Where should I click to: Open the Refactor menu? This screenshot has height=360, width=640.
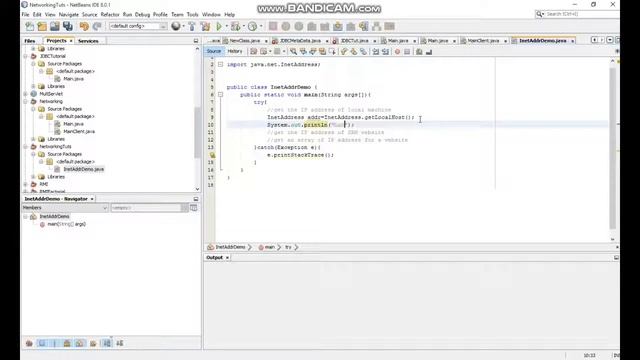point(110,14)
